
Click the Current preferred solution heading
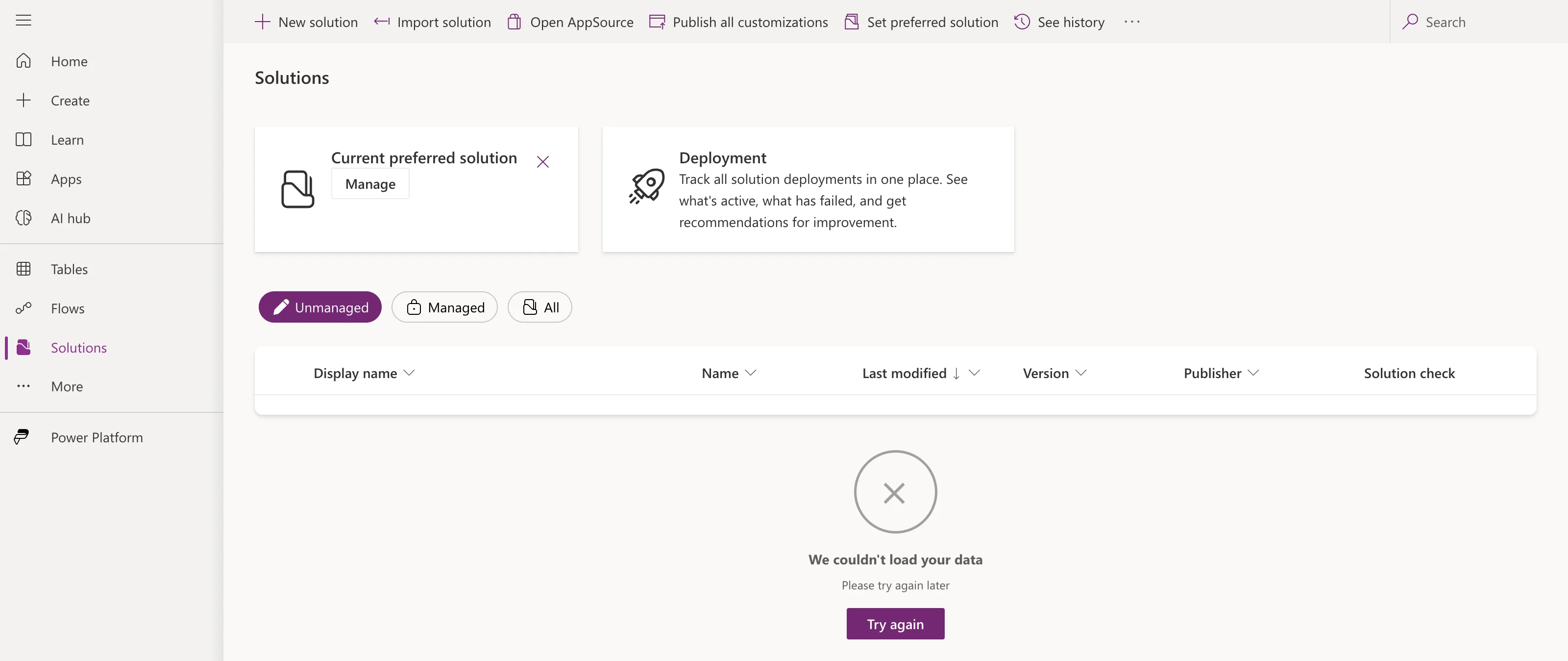(x=424, y=157)
